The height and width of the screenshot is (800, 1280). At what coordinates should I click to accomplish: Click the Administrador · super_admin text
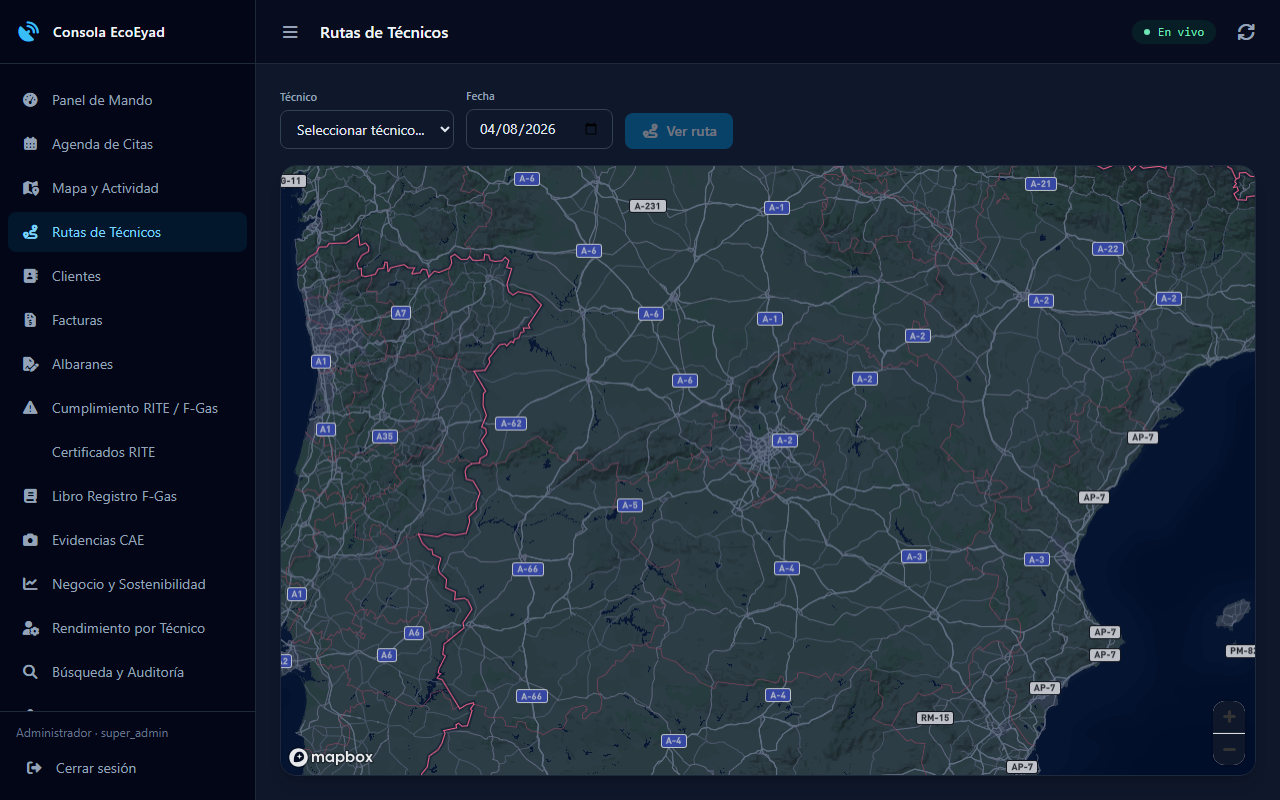tap(92, 733)
